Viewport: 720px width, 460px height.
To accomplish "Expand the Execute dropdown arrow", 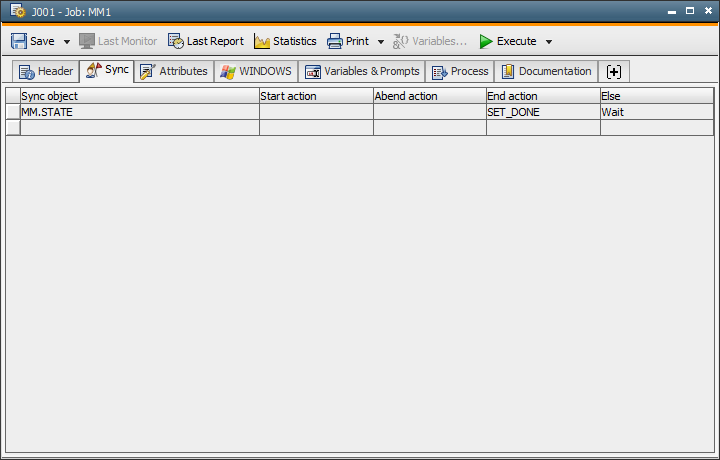I will pyautogui.click(x=549, y=42).
